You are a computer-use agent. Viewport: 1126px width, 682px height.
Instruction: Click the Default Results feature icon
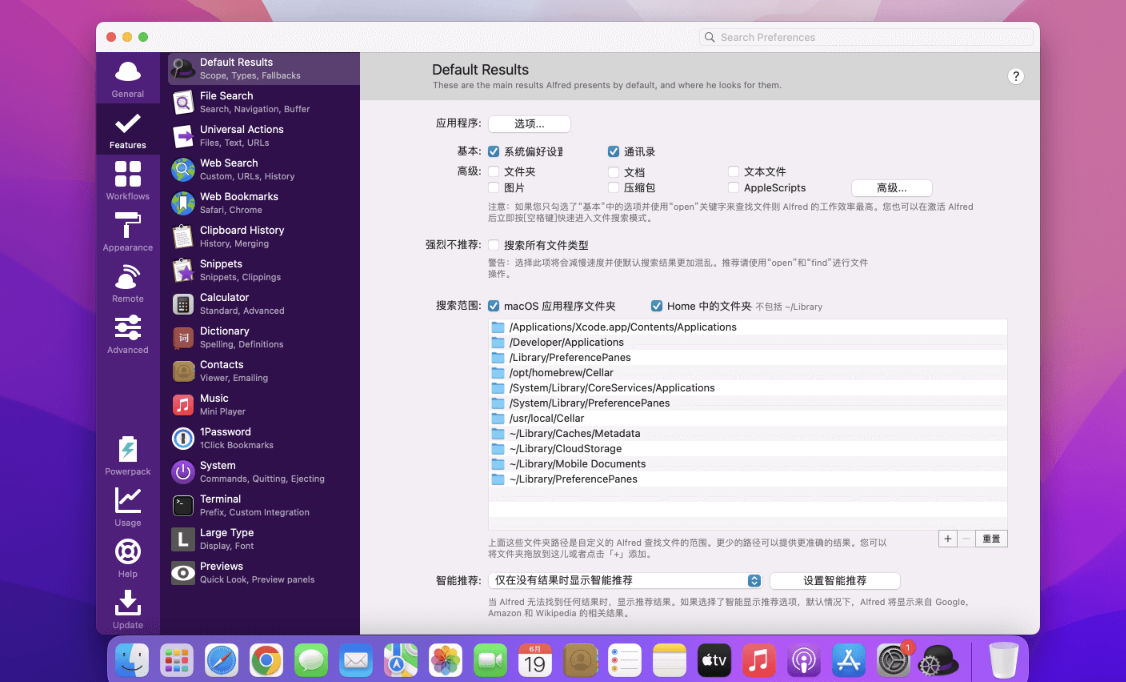coord(183,69)
